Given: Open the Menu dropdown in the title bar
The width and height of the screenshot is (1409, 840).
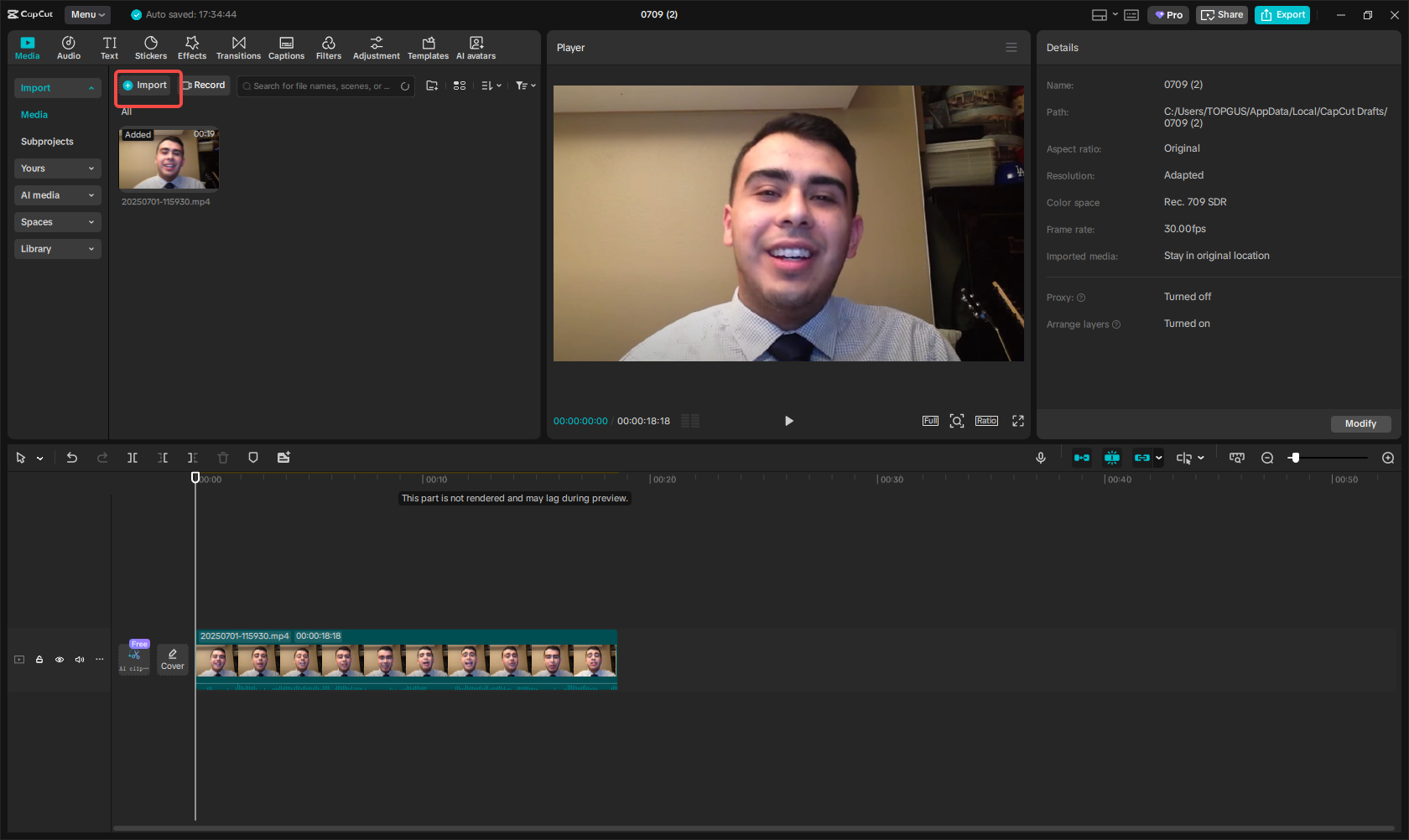Looking at the screenshot, I should pyautogui.click(x=87, y=14).
